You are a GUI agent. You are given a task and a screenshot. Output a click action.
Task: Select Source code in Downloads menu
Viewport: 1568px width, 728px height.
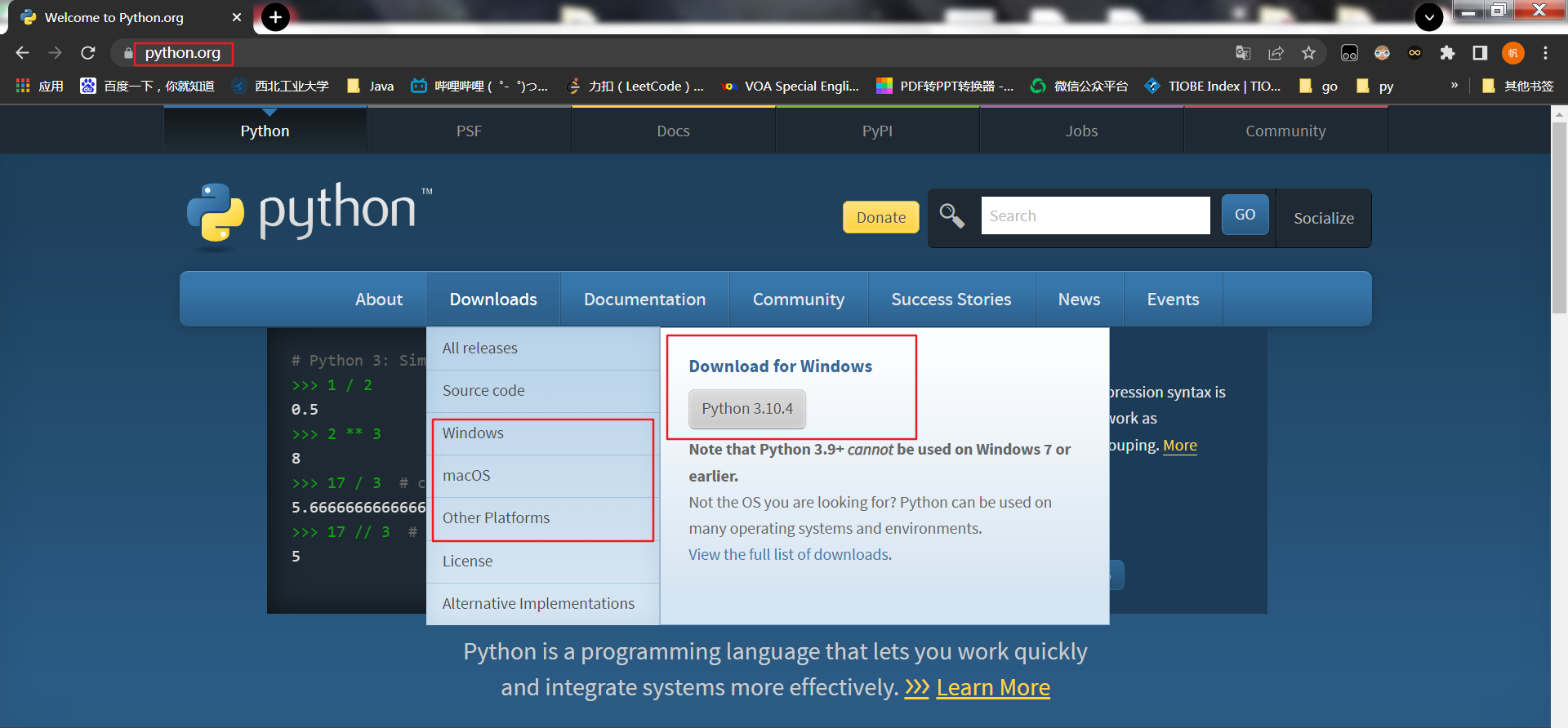[x=543, y=391]
